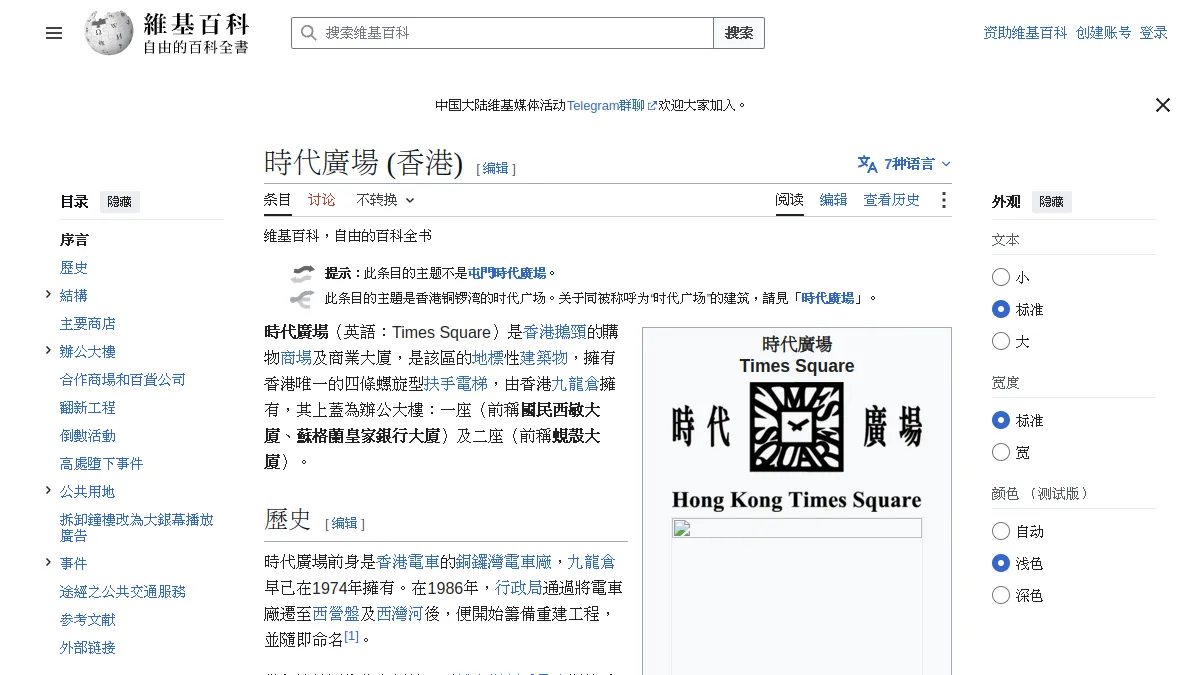The width and height of the screenshot is (1200, 675).
Task: Jump to 高處墮下事件 in contents
Action: [102, 464]
